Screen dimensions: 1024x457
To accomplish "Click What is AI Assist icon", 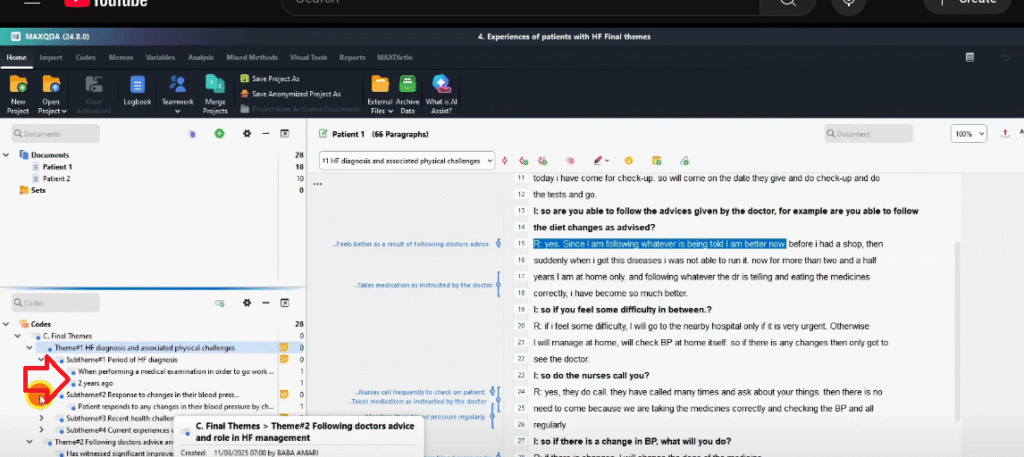I will click(x=441, y=84).
